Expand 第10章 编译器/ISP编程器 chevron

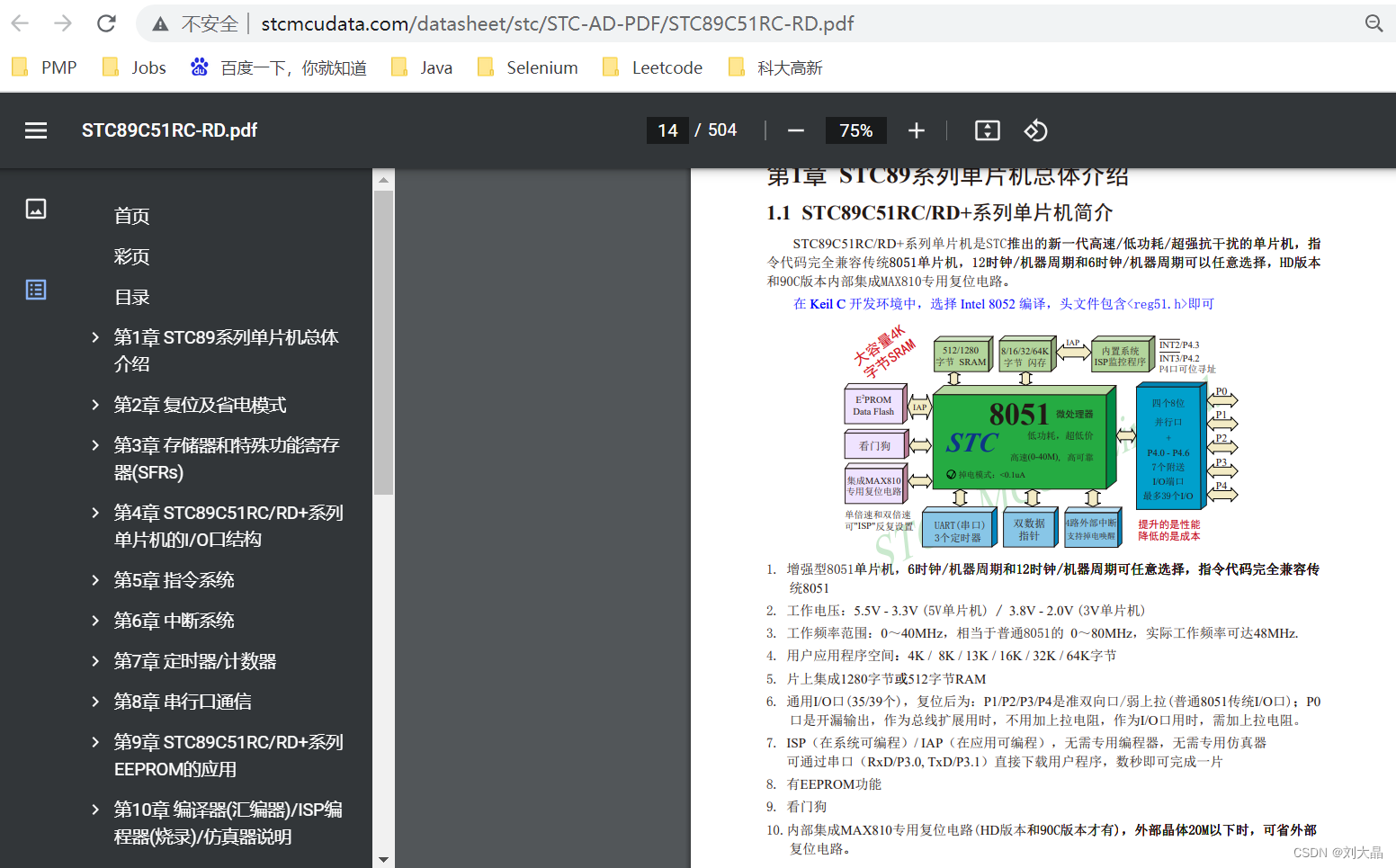point(95,810)
